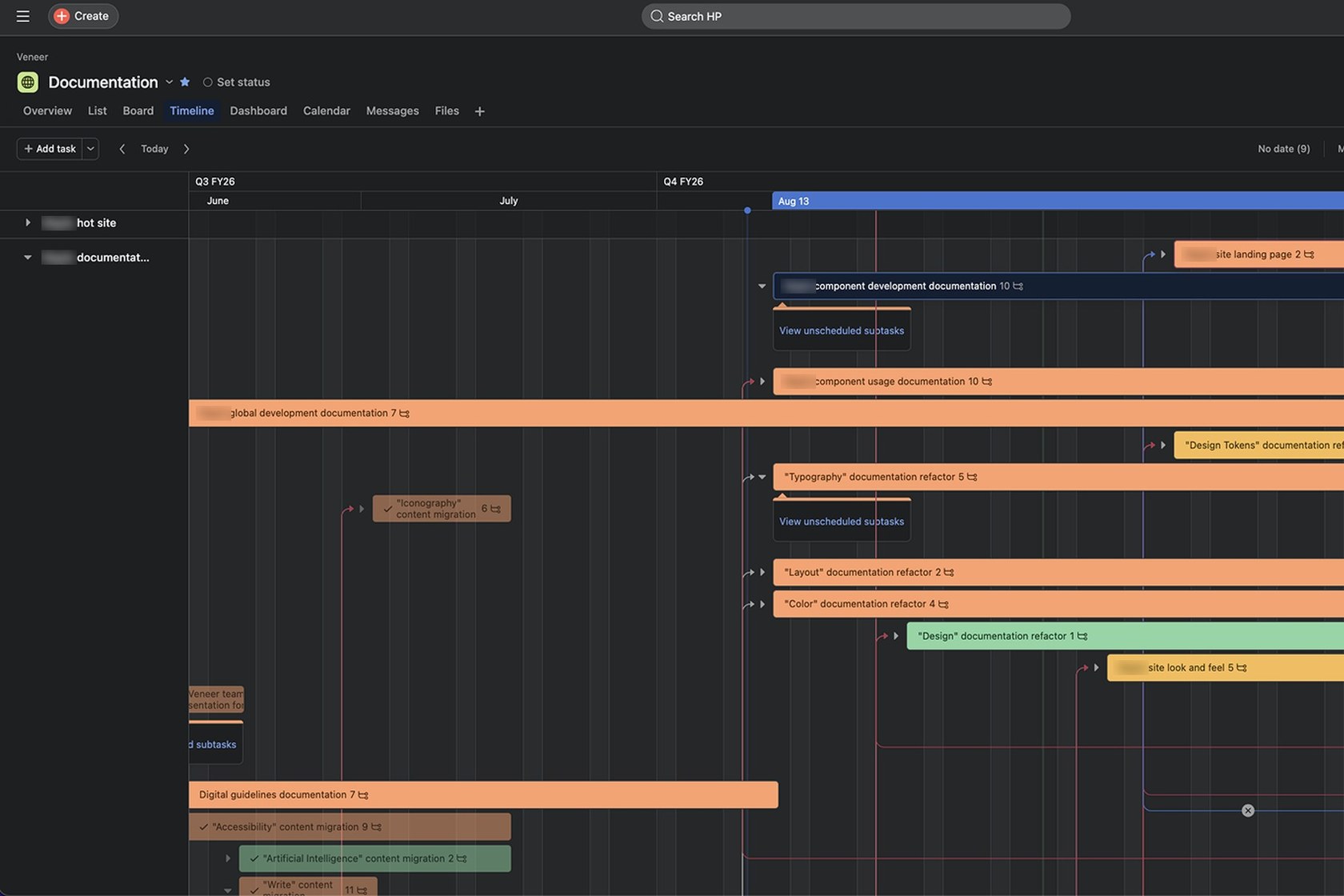Viewport: 1344px width, 896px height.
Task: Toggle completion check on Write content migration
Action: point(254,890)
